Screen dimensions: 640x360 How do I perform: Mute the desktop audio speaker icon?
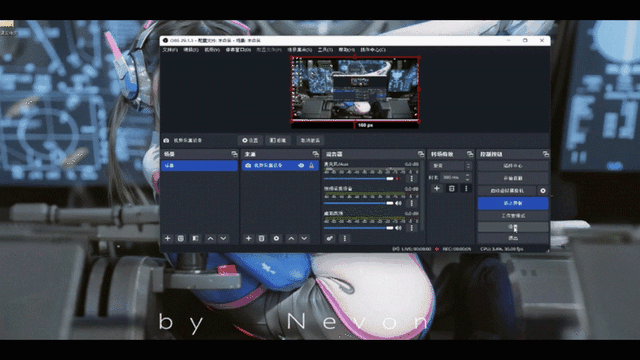[x=398, y=228]
